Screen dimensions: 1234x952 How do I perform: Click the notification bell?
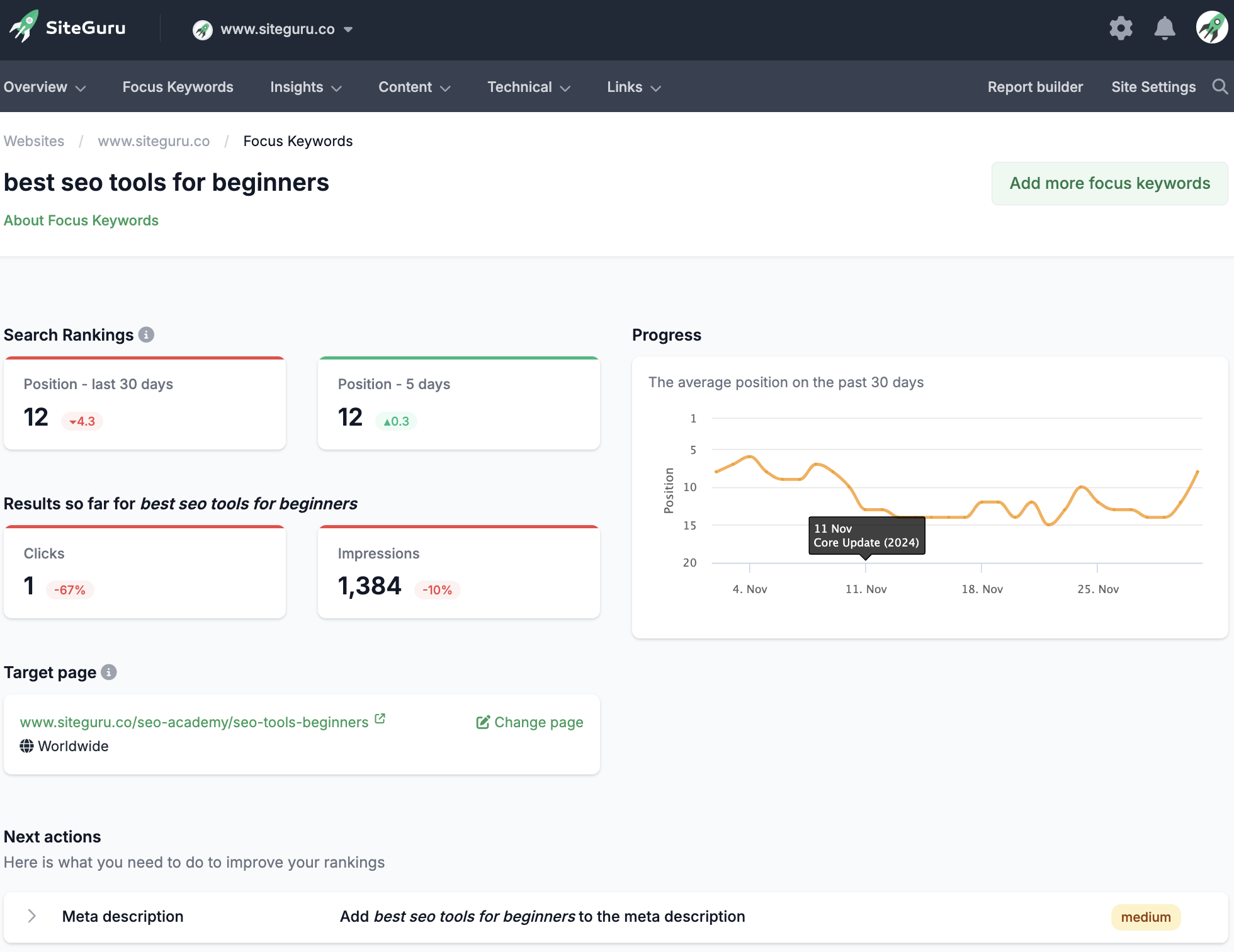(1164, 28)
